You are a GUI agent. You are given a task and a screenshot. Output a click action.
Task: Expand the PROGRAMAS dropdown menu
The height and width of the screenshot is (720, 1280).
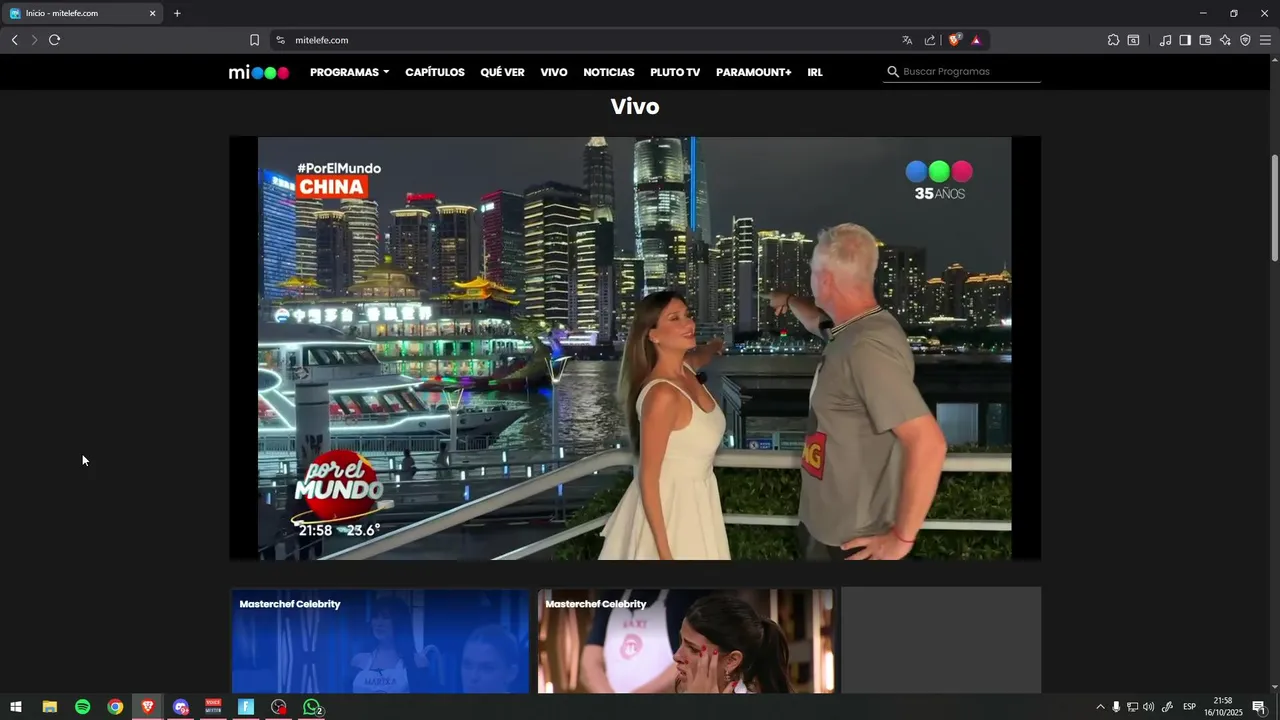[x=349, y=72]
